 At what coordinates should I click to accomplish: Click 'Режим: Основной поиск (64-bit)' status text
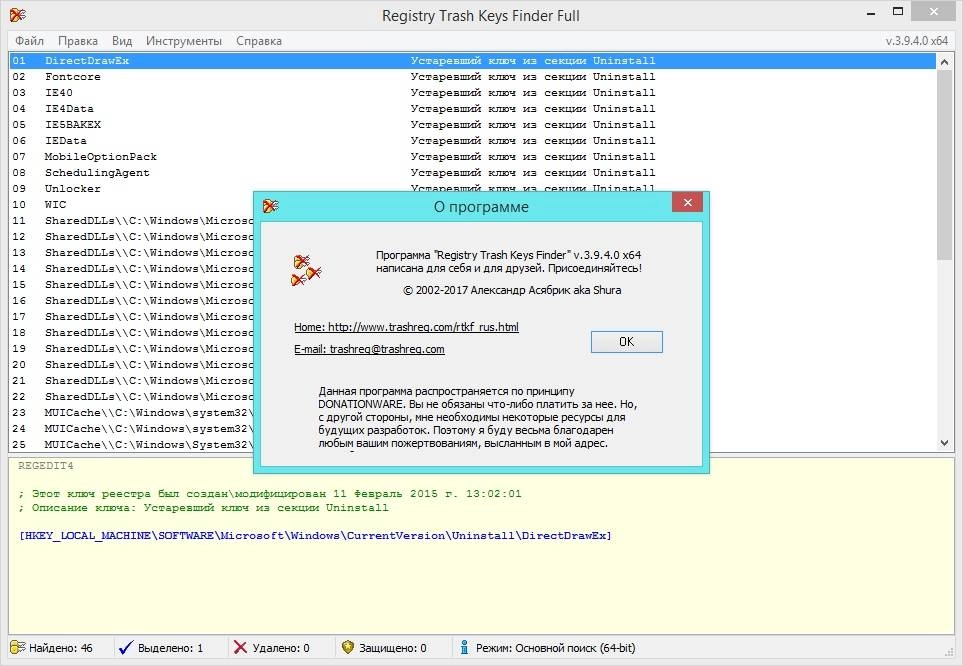pos(555,648)
